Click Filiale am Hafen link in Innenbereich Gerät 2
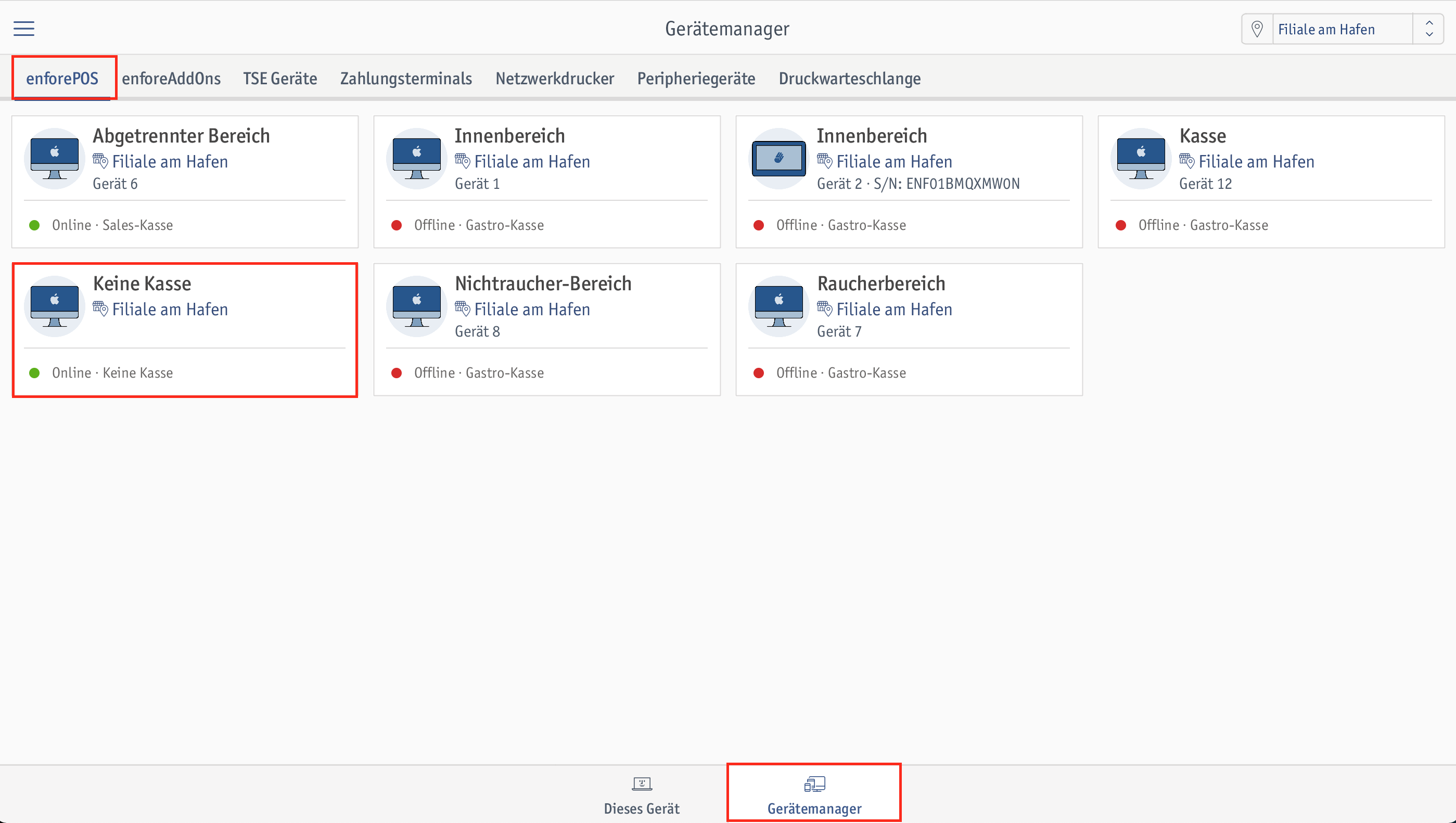Image resolution: width=1456 pixels, height=823 pixels. (x=894, y=162)
